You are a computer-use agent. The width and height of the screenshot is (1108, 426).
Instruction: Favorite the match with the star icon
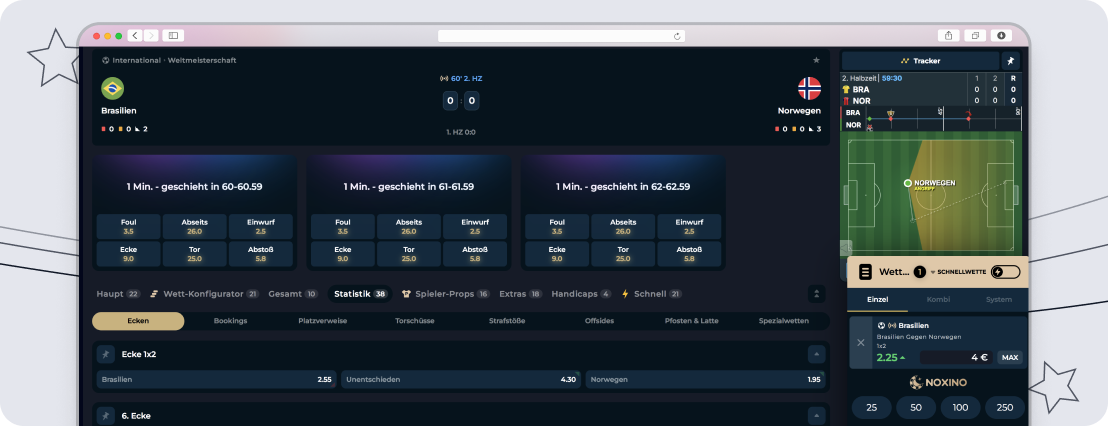pos(816,60)
